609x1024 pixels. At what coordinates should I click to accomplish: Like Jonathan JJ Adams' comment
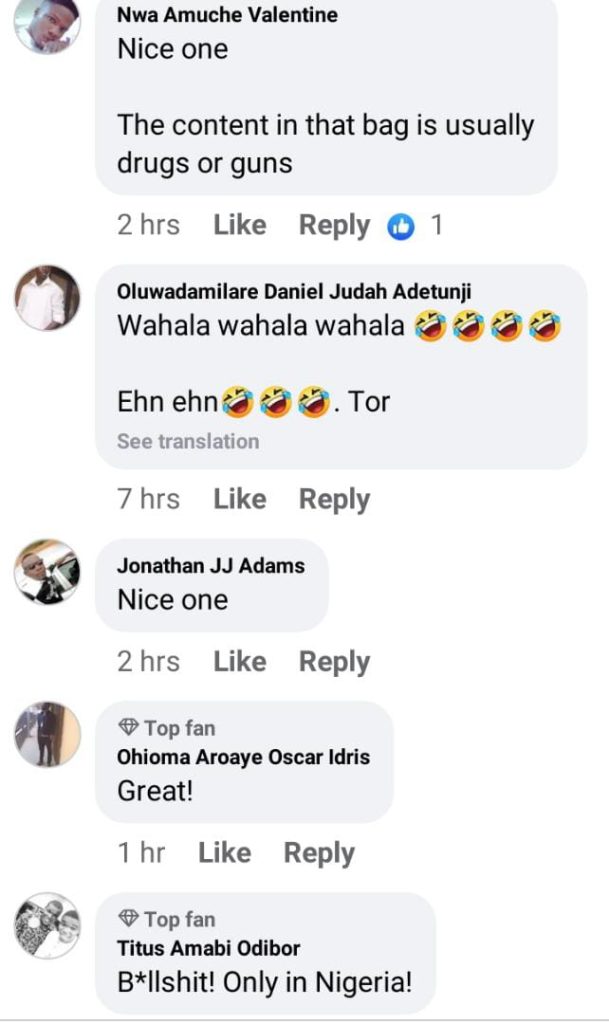pyautogui.click(x=240, y=662)
